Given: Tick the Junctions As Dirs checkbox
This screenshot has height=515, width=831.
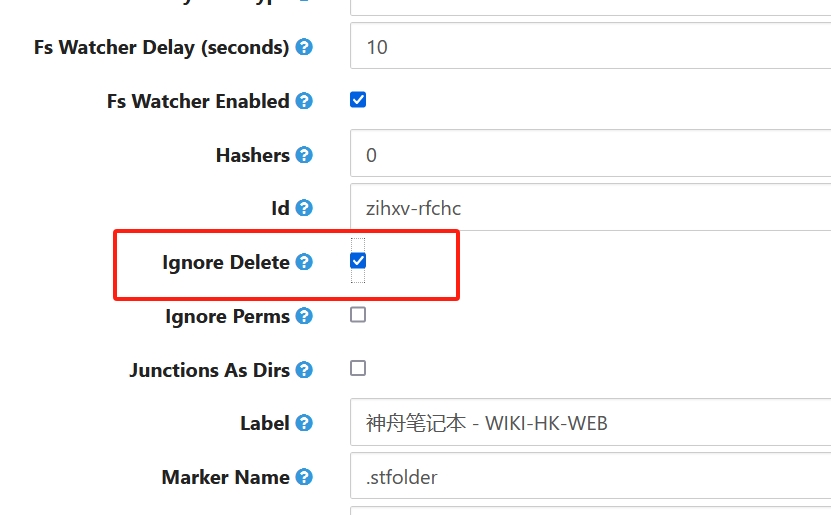Looking at the screenshot, I should pyautogui.click(x=358, y=368).
